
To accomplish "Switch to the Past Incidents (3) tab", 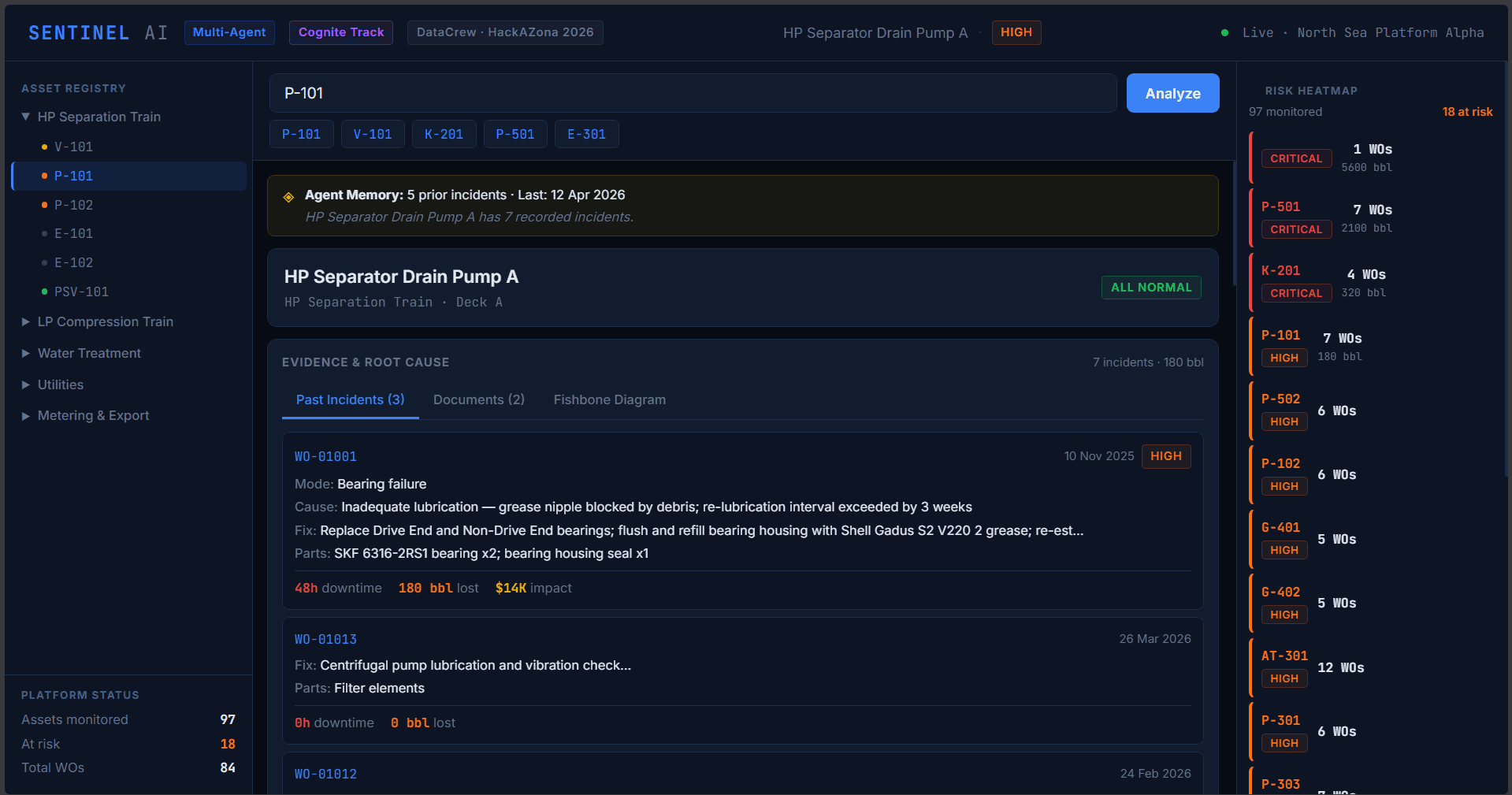I will click(350, 399).
